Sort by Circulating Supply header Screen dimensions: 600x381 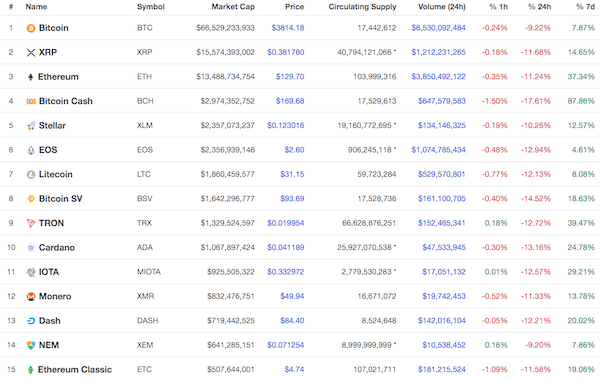click(x=362, y=7)
